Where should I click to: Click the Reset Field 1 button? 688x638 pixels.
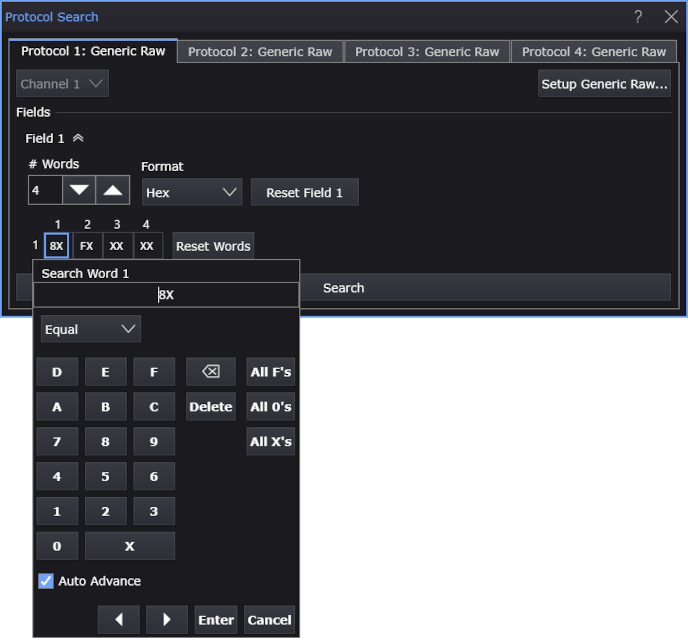pyautogui.click(x=304, y=192)
